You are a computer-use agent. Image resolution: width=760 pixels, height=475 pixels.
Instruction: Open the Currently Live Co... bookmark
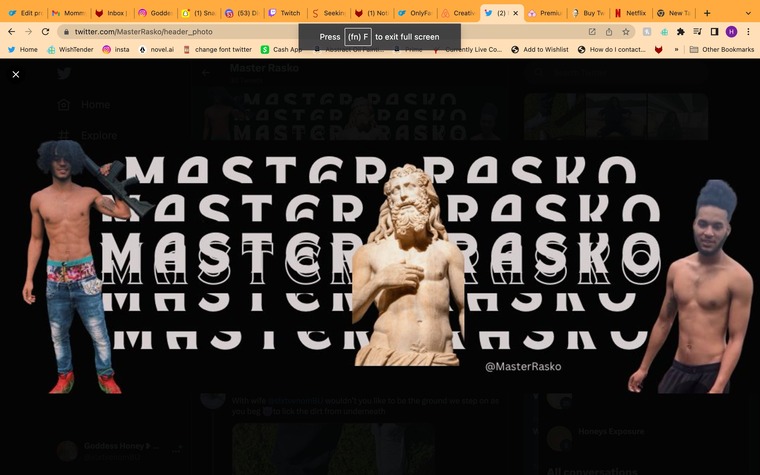click(x=467, y=49)
